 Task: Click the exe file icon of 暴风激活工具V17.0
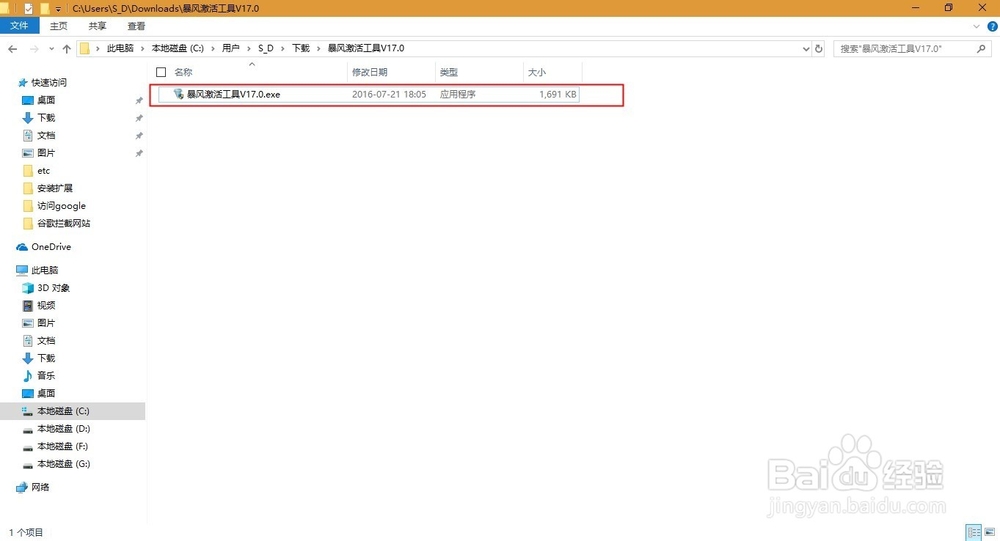click(179, 94)
